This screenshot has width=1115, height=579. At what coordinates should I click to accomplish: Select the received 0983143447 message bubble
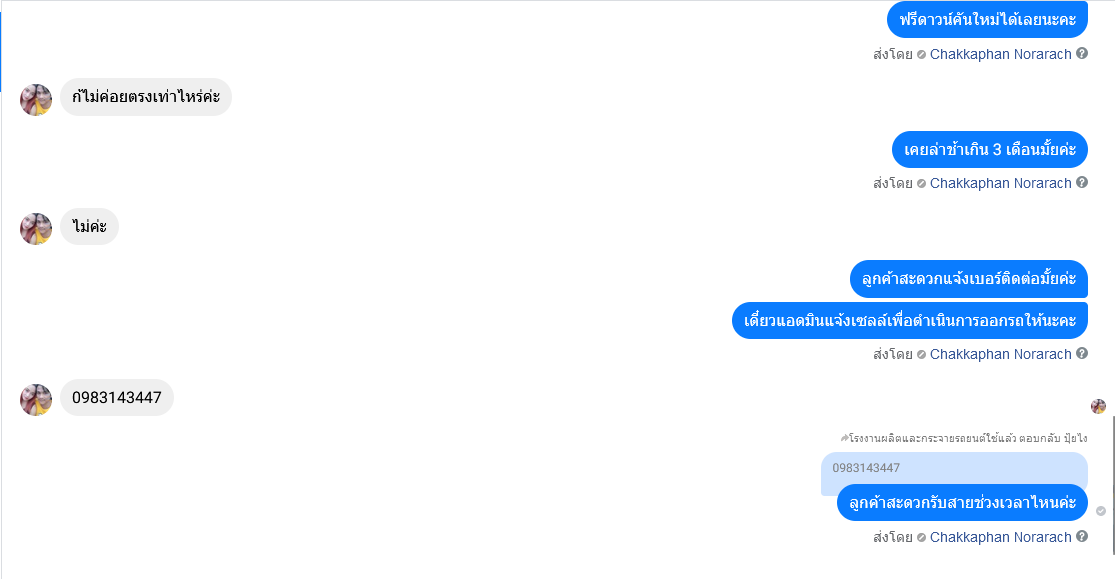click(x=117, y=398)
